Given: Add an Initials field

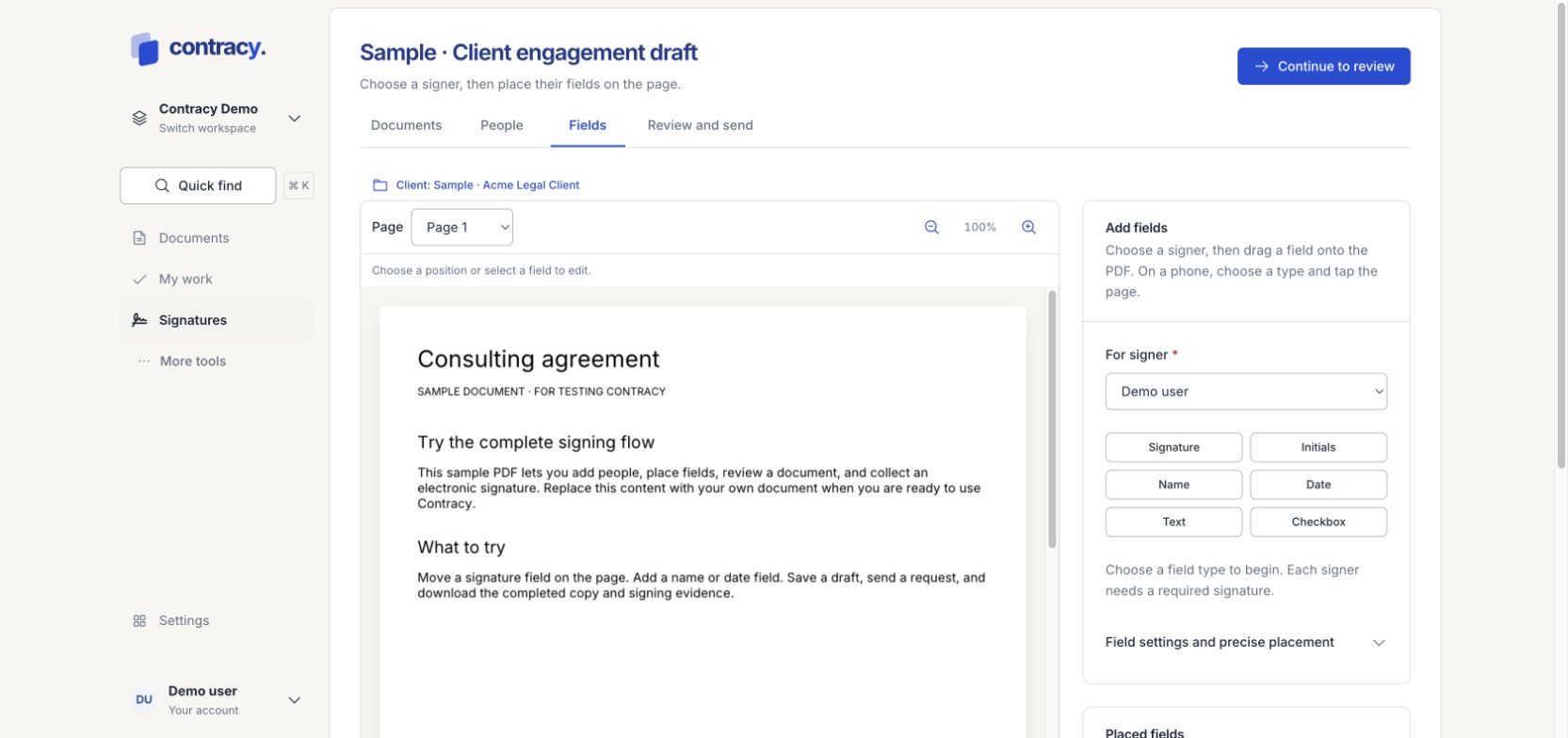Looking at the screenshot, I should [x=1318, y=447].
